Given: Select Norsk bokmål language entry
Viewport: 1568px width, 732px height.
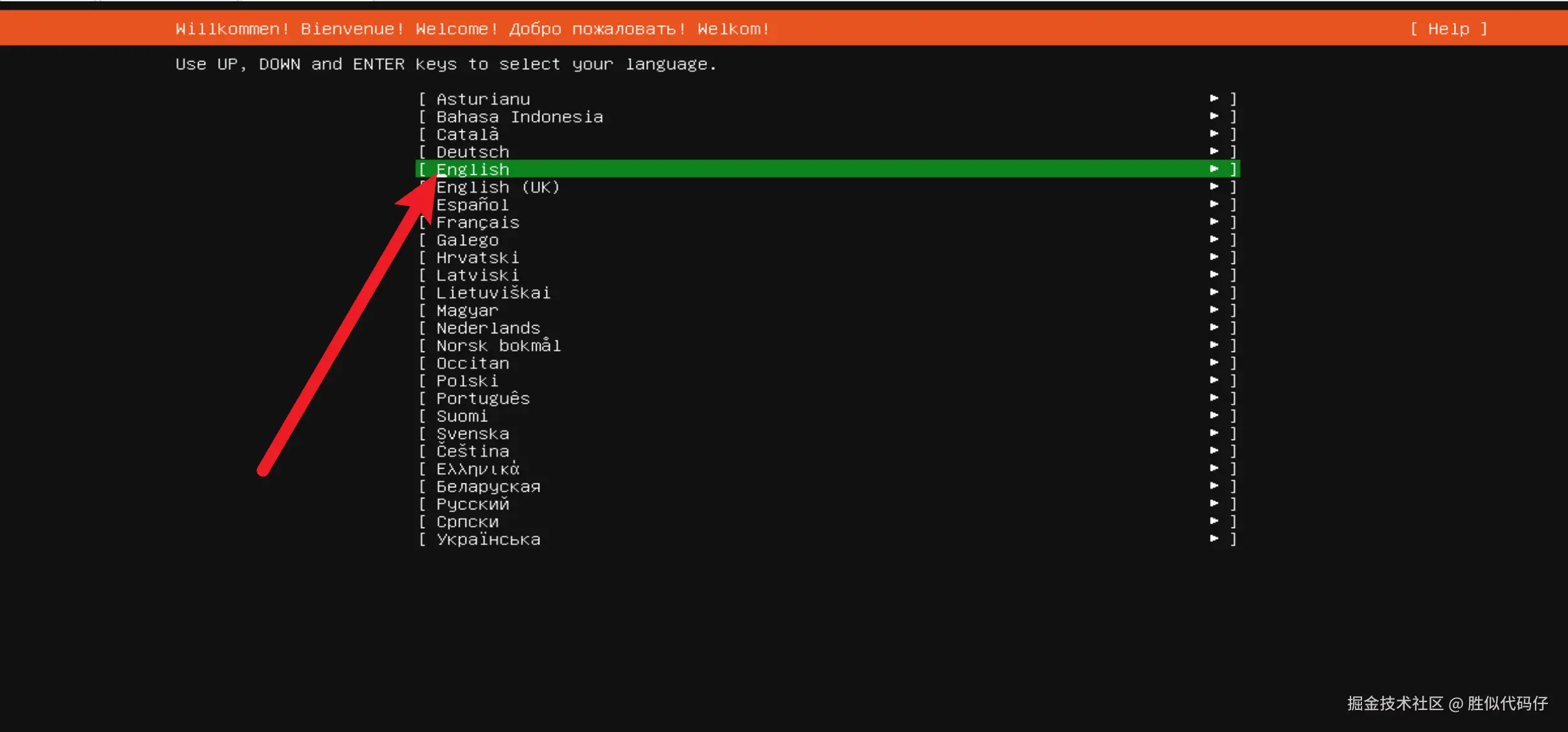Looking at the screenshot, I should tap(498, 346).
